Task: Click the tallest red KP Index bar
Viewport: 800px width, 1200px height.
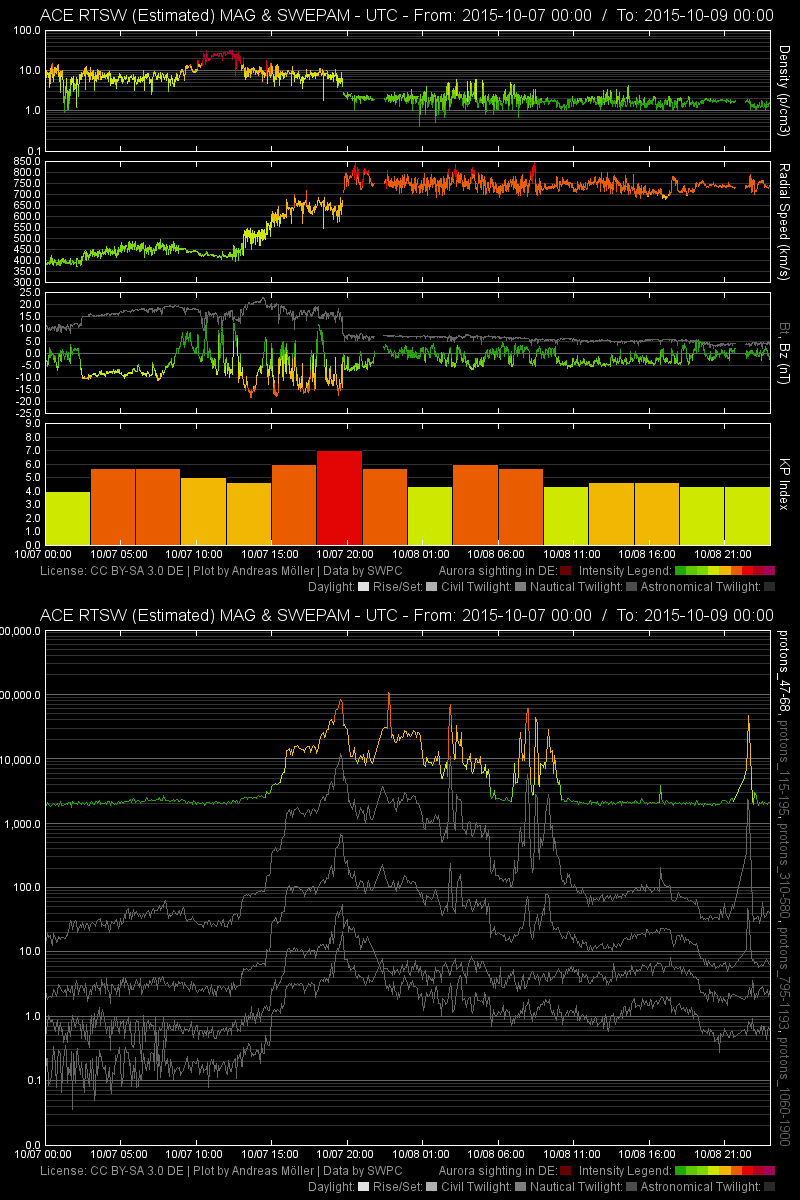Action: 339,498
